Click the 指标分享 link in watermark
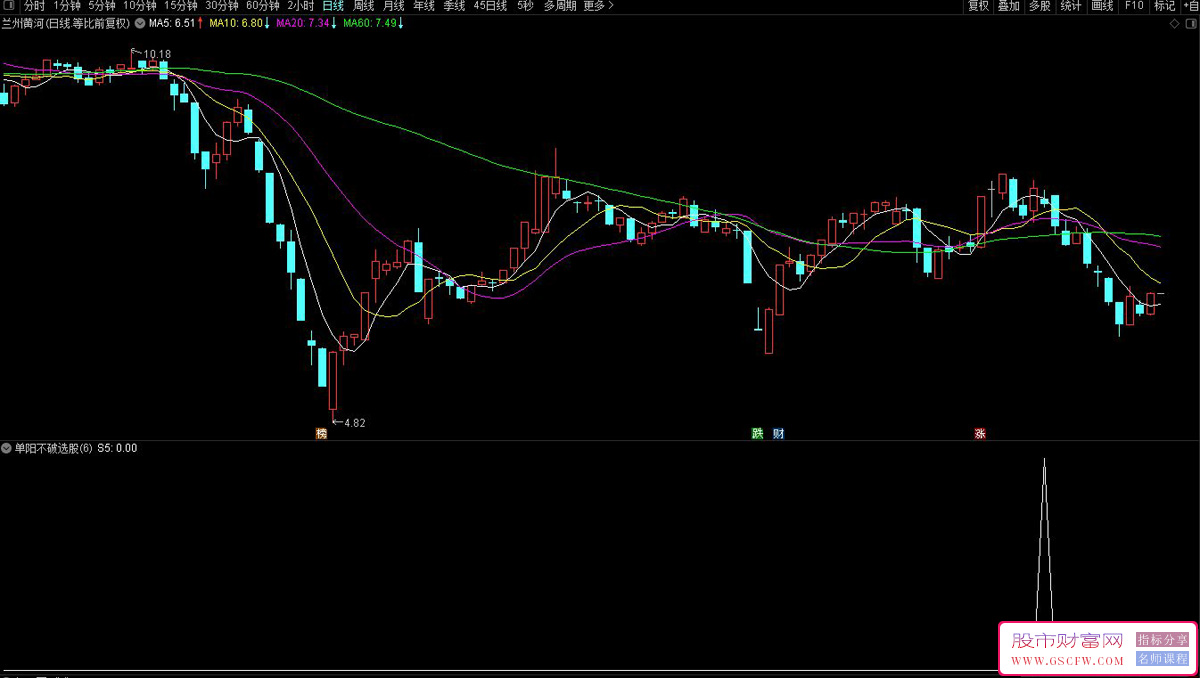Screen dimensions: 1200x678 point(1162,640)
